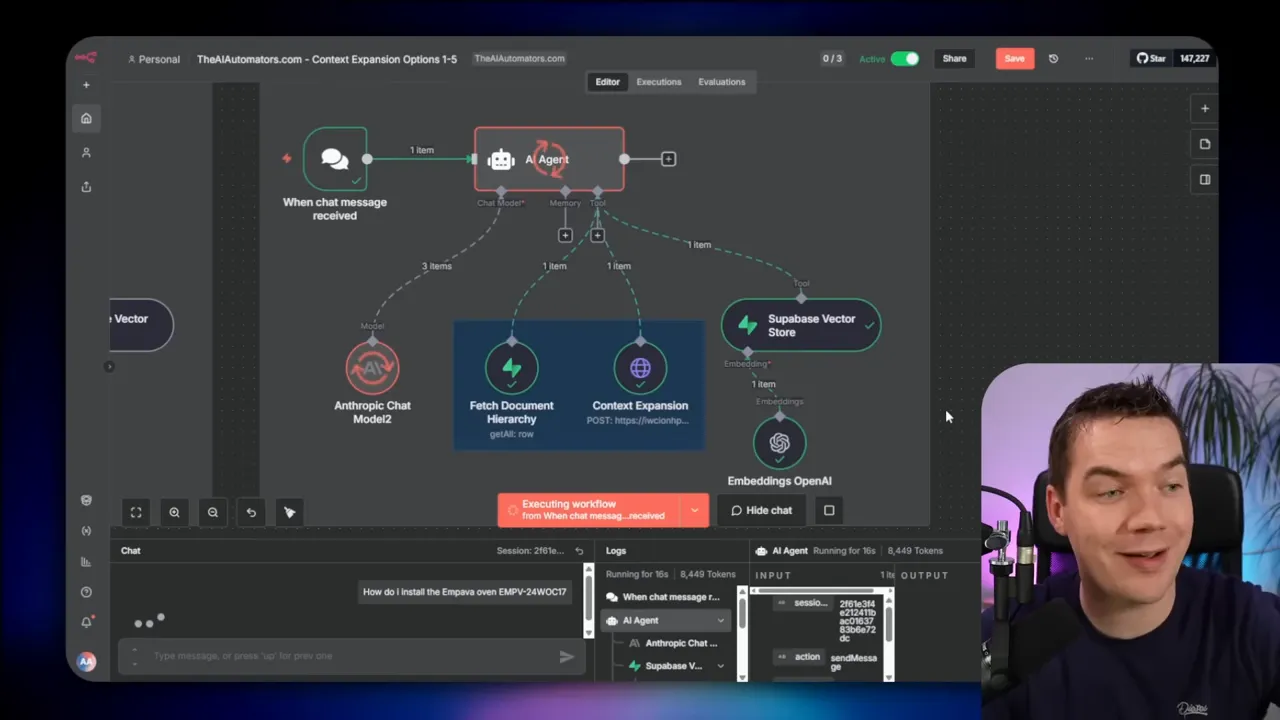1280x720 pixels.
Task: Click the Save button
Action: pyautogui.click(x=1014, y=58)
